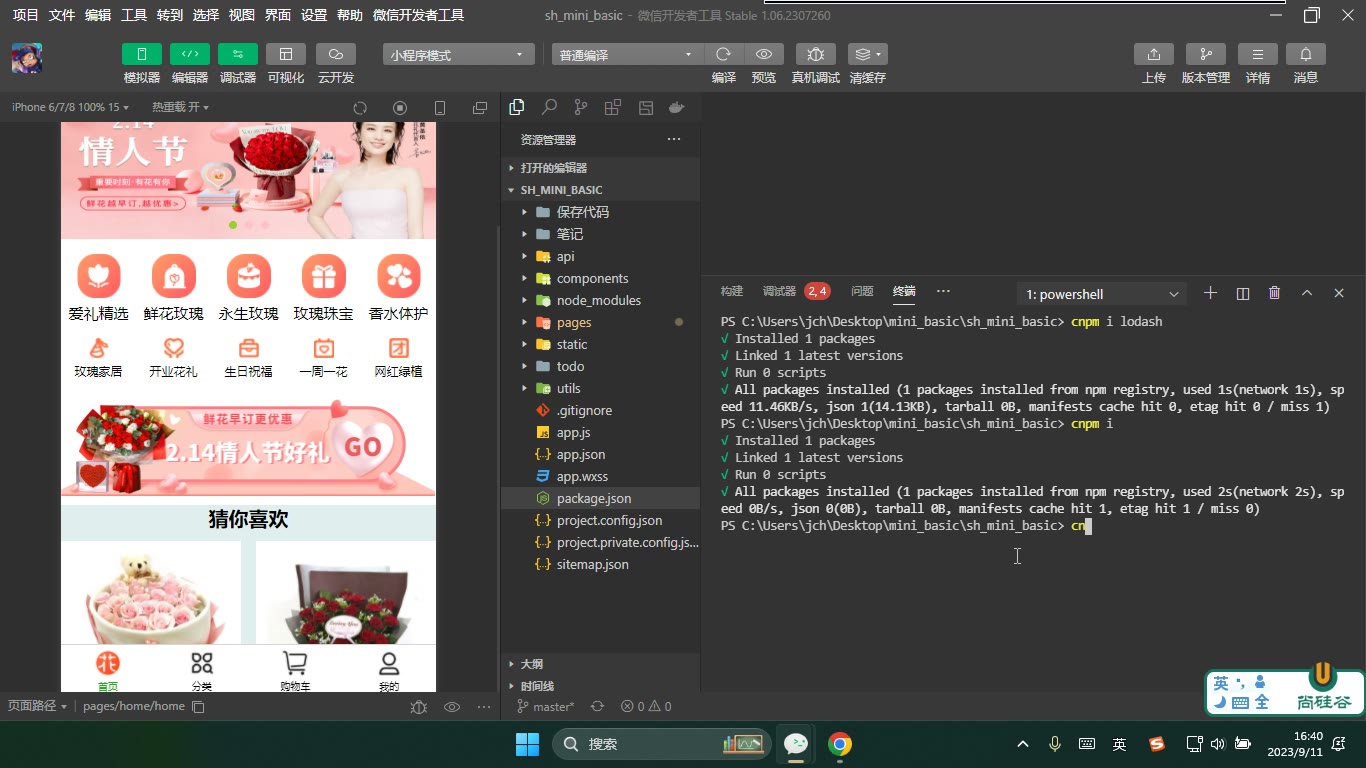
Task: Click the Preview eye icon
Action: tap(764, 54)
